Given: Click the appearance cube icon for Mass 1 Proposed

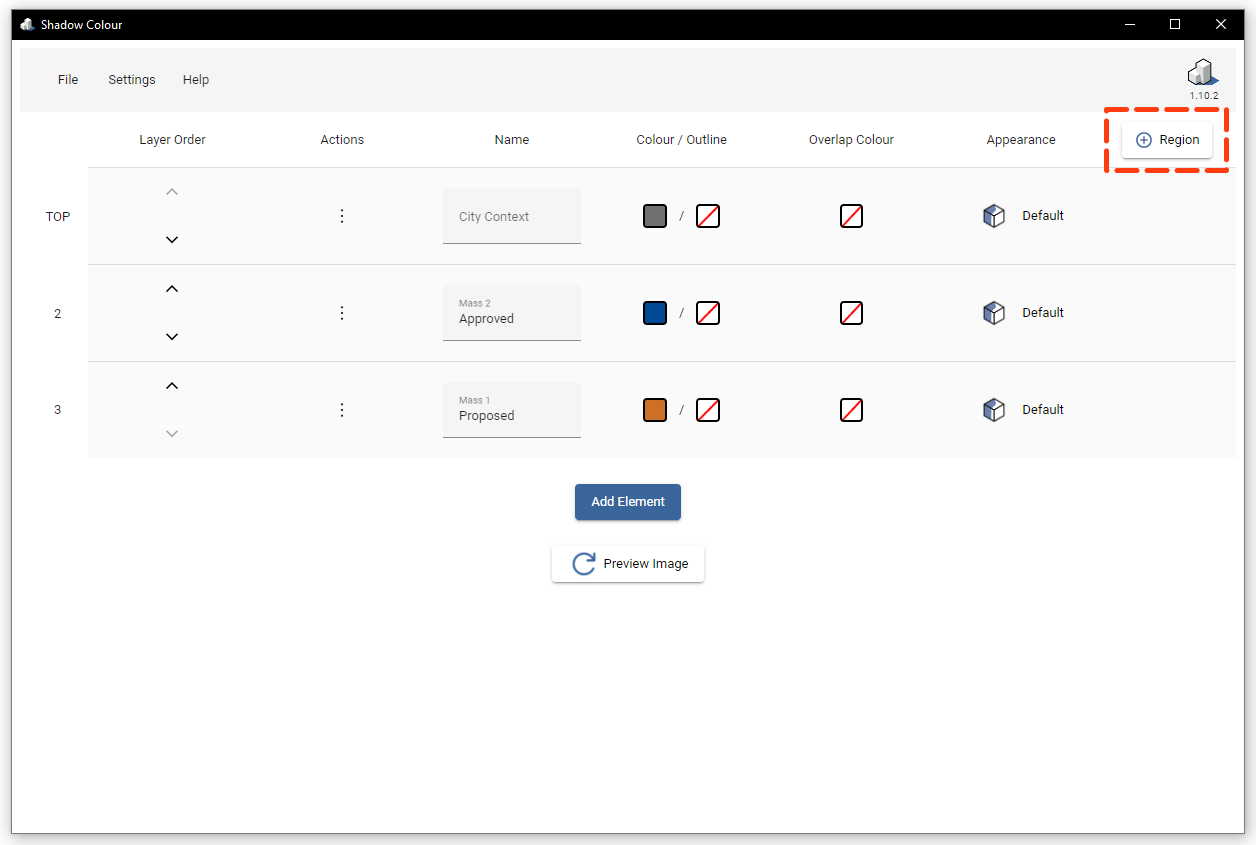Looking at the screenshot, I should pos(994,409).
